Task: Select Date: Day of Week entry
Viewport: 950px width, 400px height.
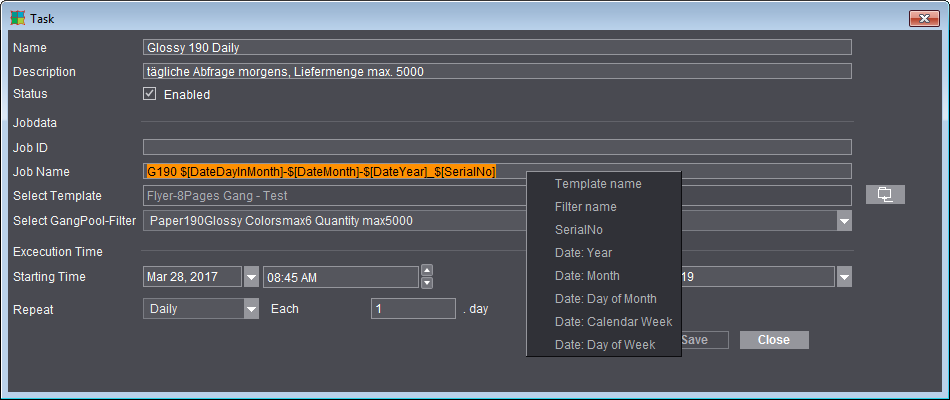Action: click(x=605, y=345)
